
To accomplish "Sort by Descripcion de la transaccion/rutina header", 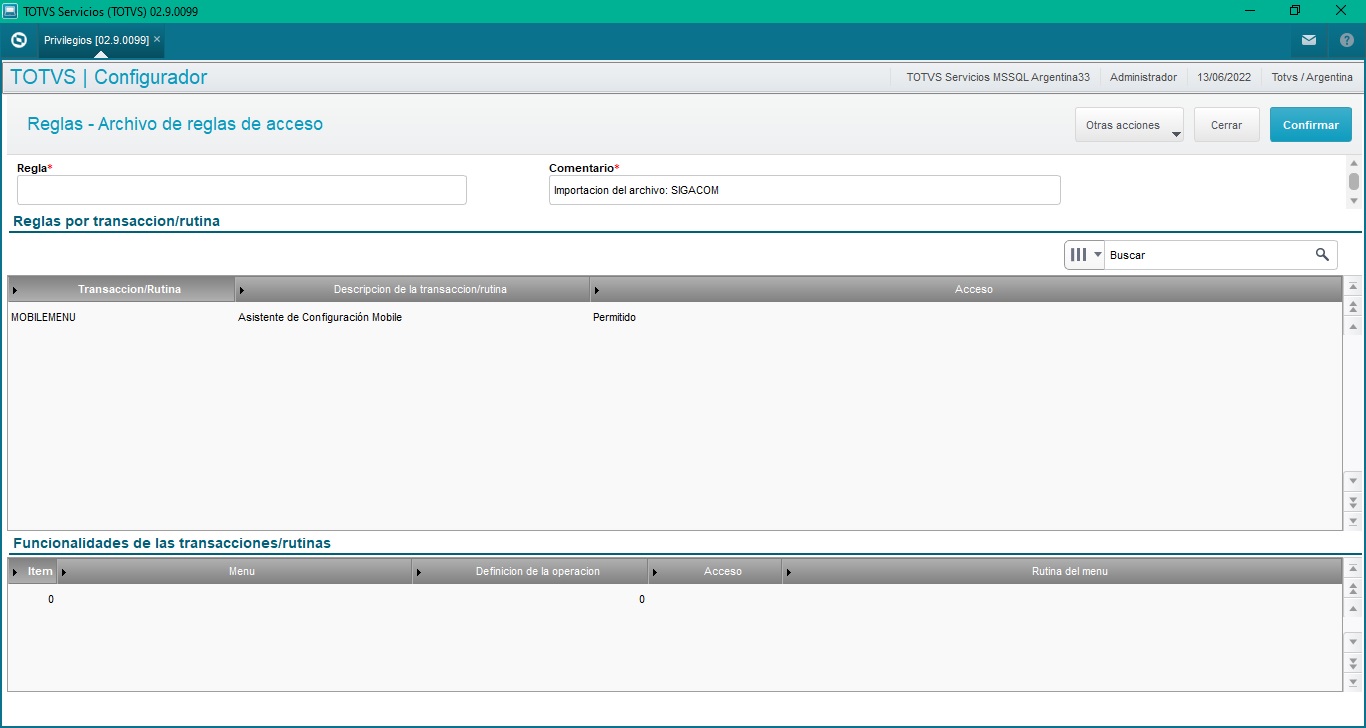I will pyautogui.click(x=412, y=289).
